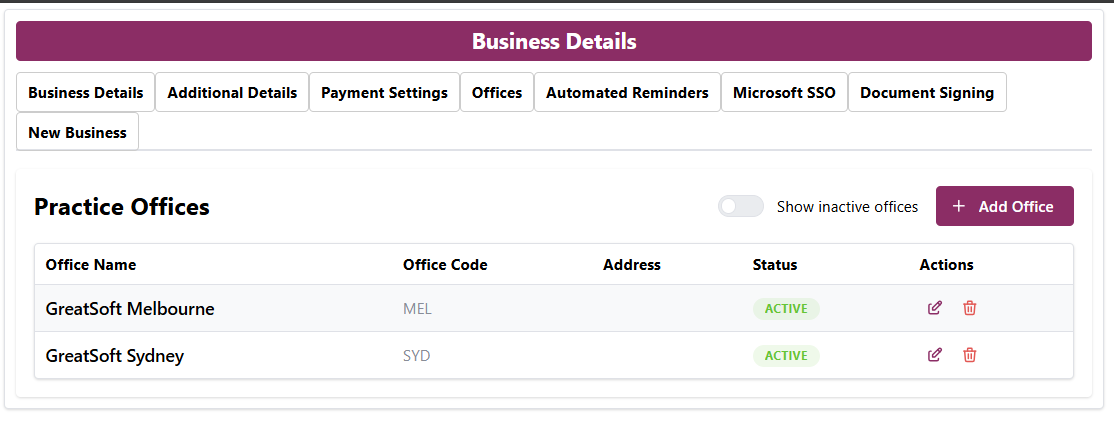The width and height of the screenshot is (1114, 425).
Task: Edit the GreatSoft Melbourne office
Action: pos(935,308)
